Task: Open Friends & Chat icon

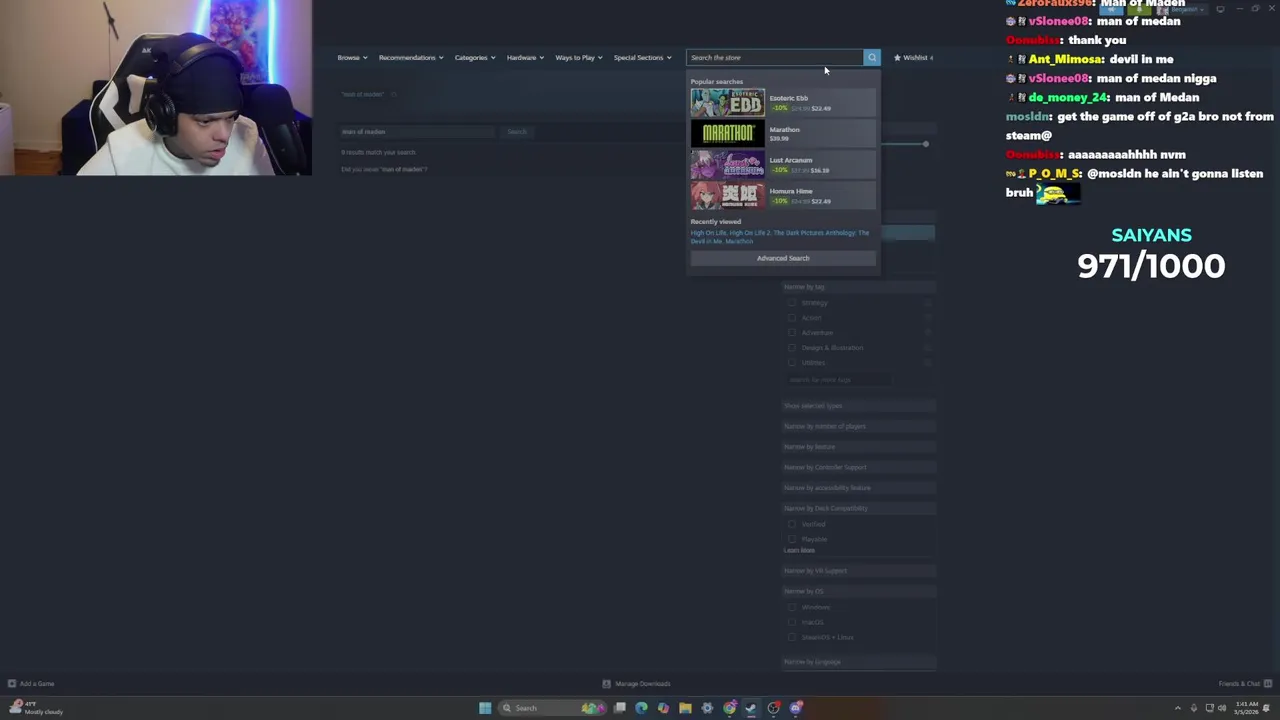Action: [x=1268, y=684]
